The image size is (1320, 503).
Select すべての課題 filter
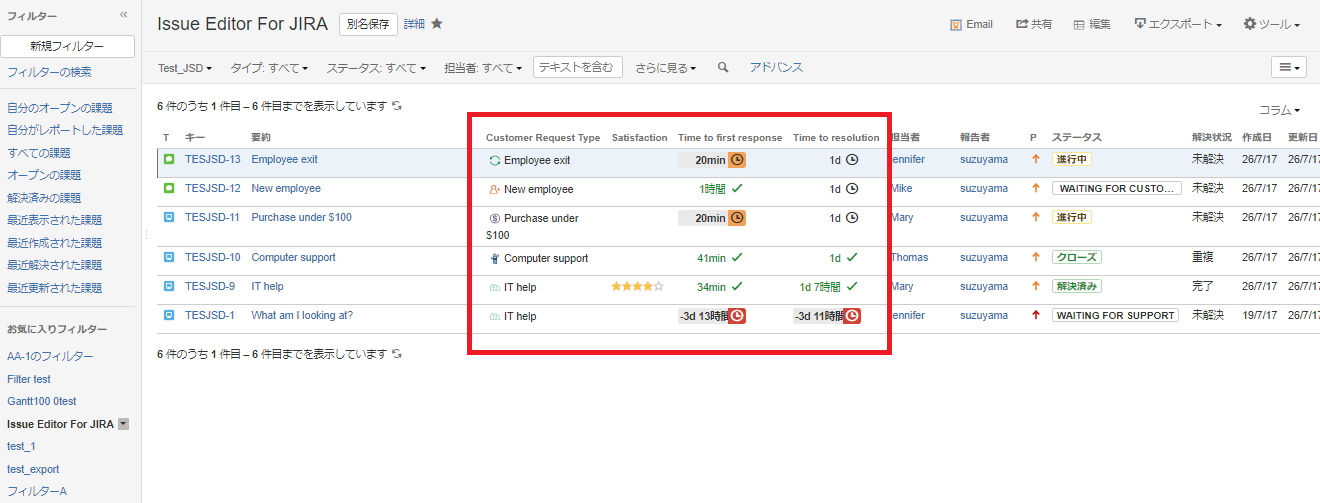click(x=39, y=153)
